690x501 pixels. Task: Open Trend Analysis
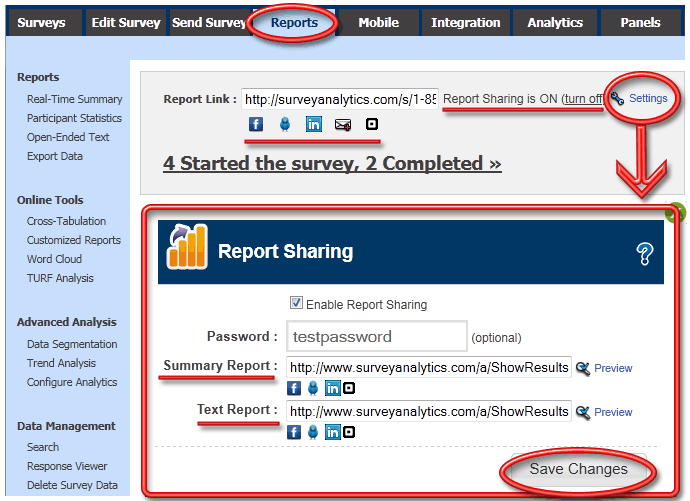tap(61, 363)
